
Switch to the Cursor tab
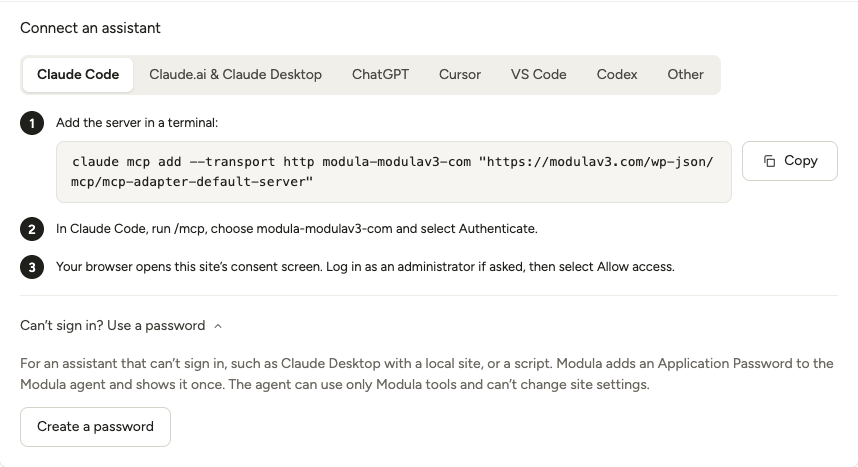[460, 74]
